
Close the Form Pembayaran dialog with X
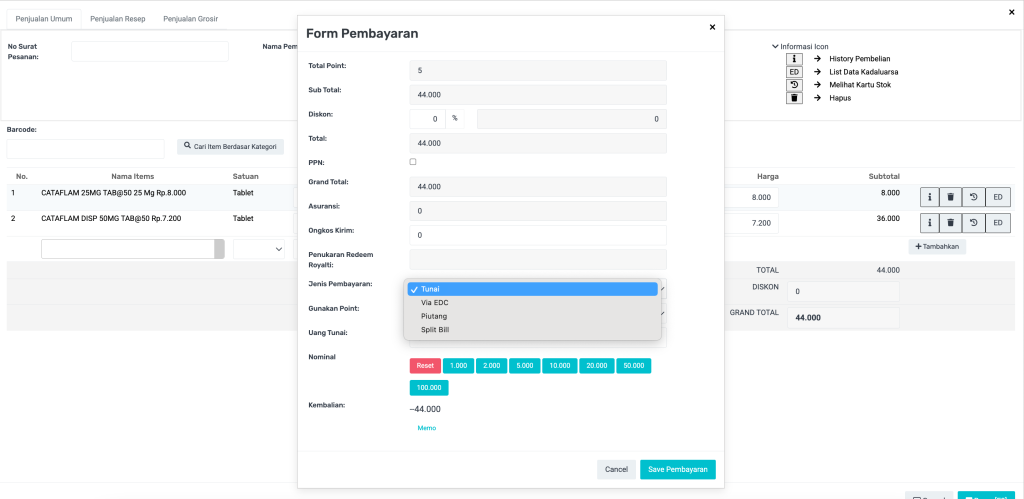tap(712, 28)
